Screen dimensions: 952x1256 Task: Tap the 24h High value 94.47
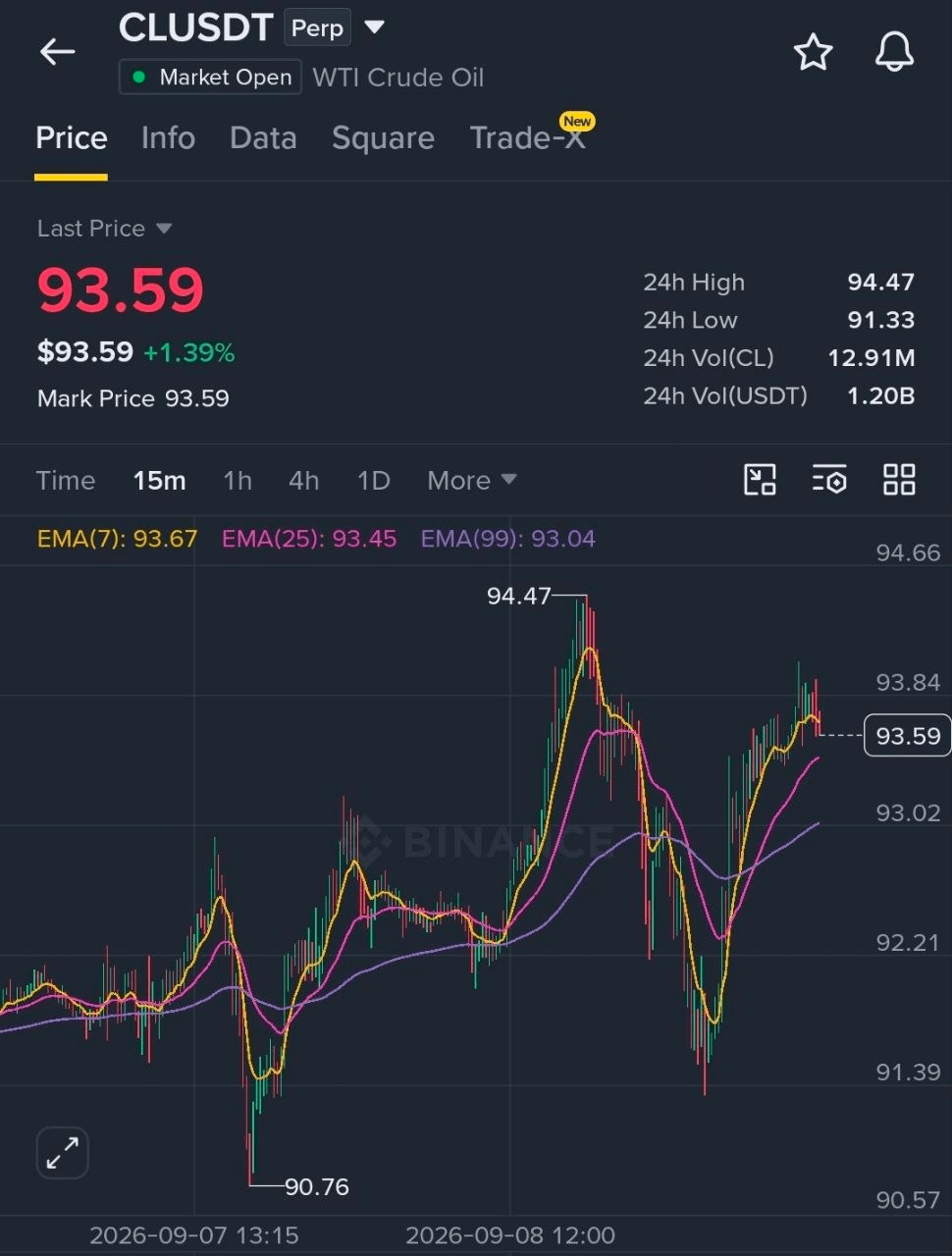coord(880,283)
